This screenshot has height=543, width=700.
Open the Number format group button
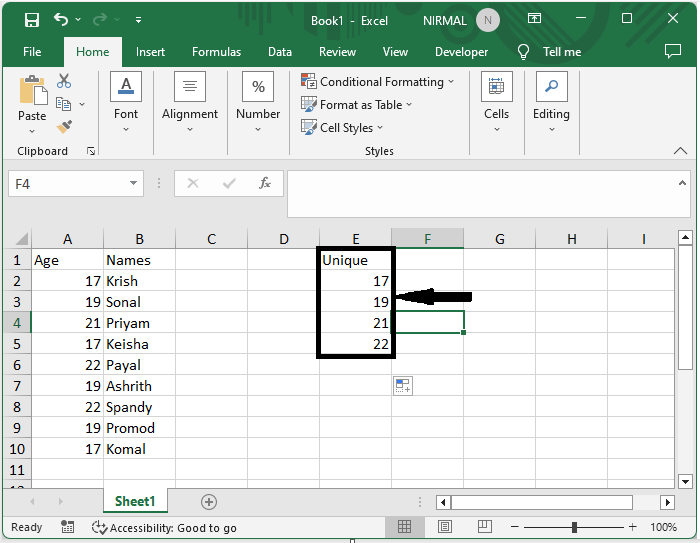click(x=258, y=103)
